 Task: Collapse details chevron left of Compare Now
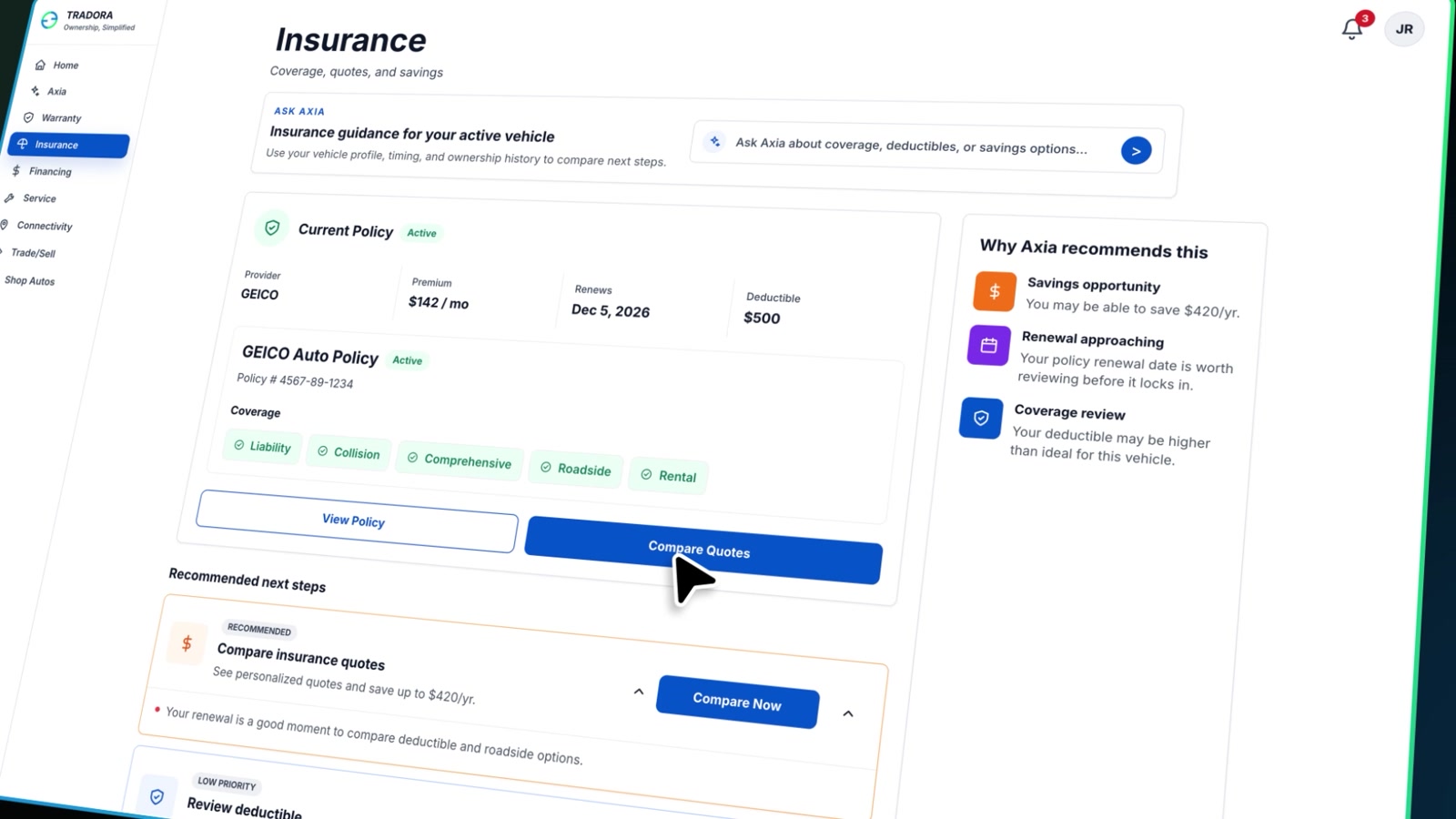[639, 692]
